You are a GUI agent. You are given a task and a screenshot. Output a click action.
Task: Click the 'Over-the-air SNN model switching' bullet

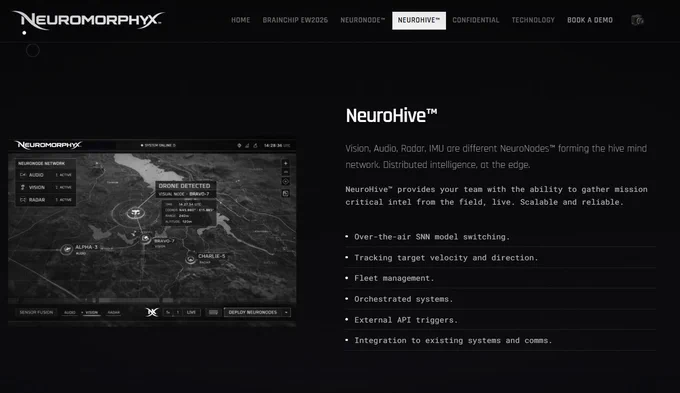(432, 237)
